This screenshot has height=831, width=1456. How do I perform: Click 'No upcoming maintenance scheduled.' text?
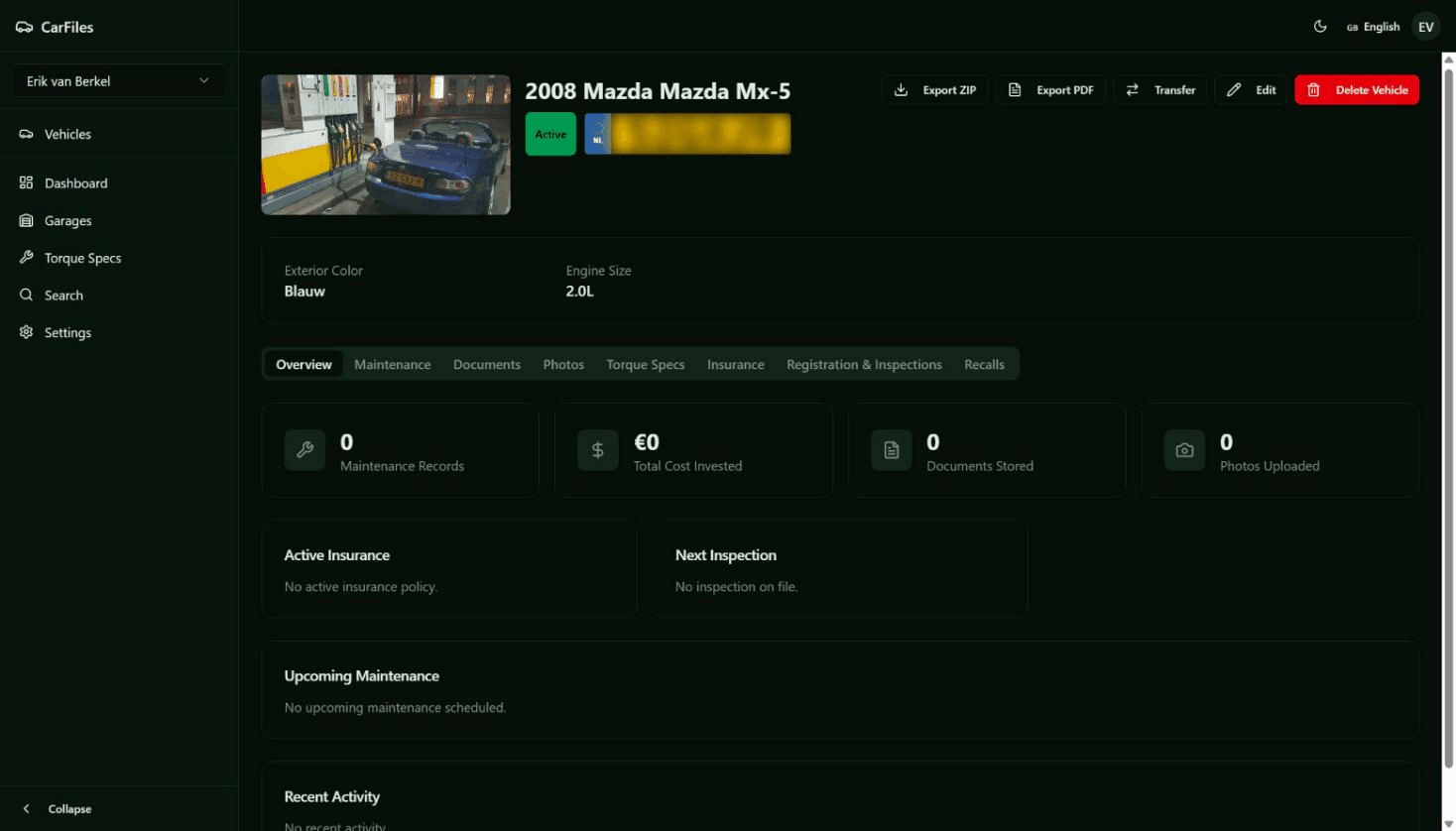[x=395, y=708]
